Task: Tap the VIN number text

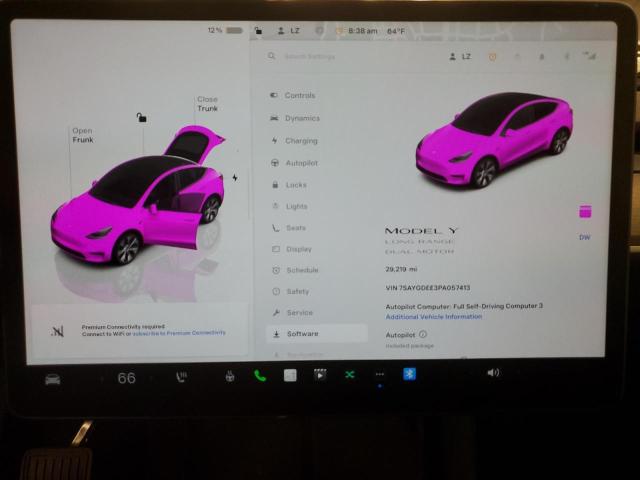Action: (x=428, y=288)
